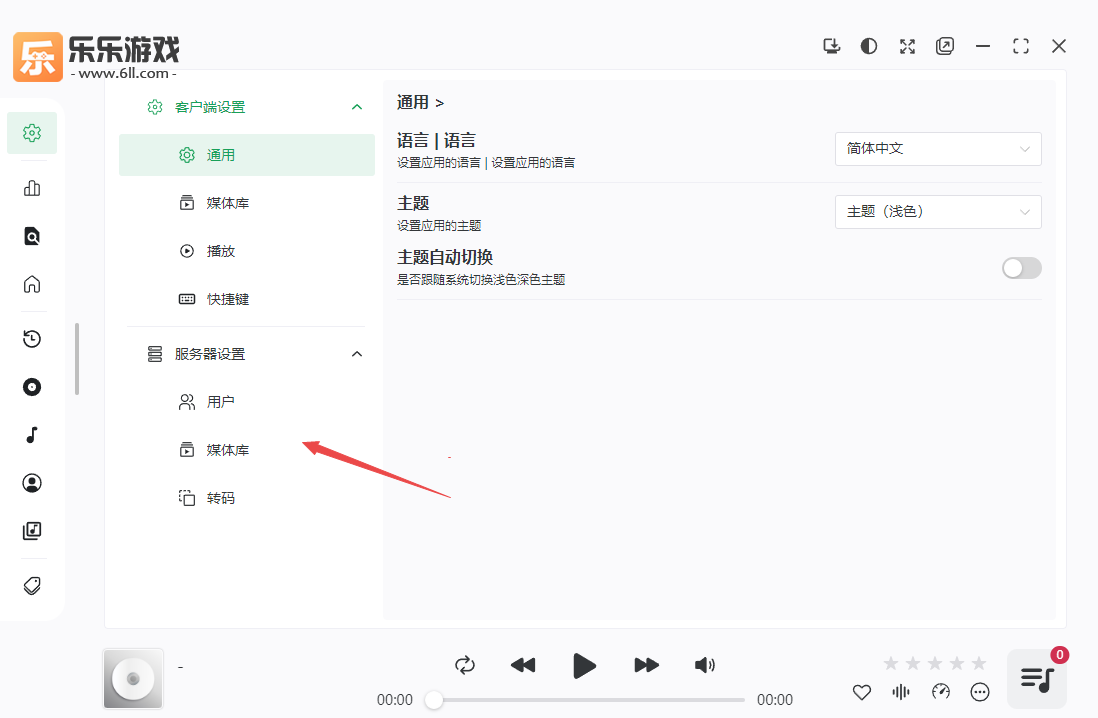Open playlists sidebar icon
Screen dimensions: 1098x718
32,530
